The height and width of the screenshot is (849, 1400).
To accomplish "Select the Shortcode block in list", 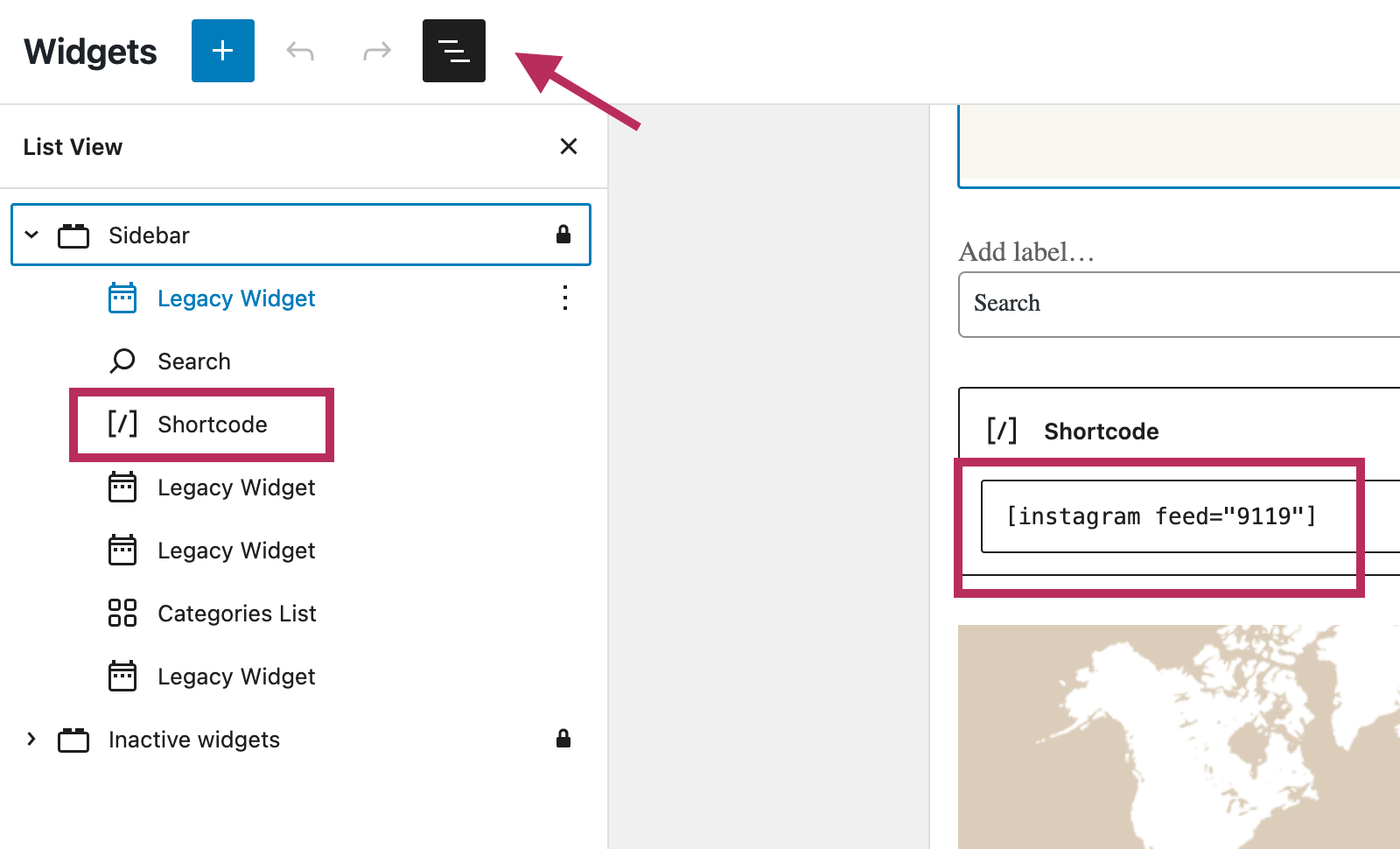I will point(212,424).
